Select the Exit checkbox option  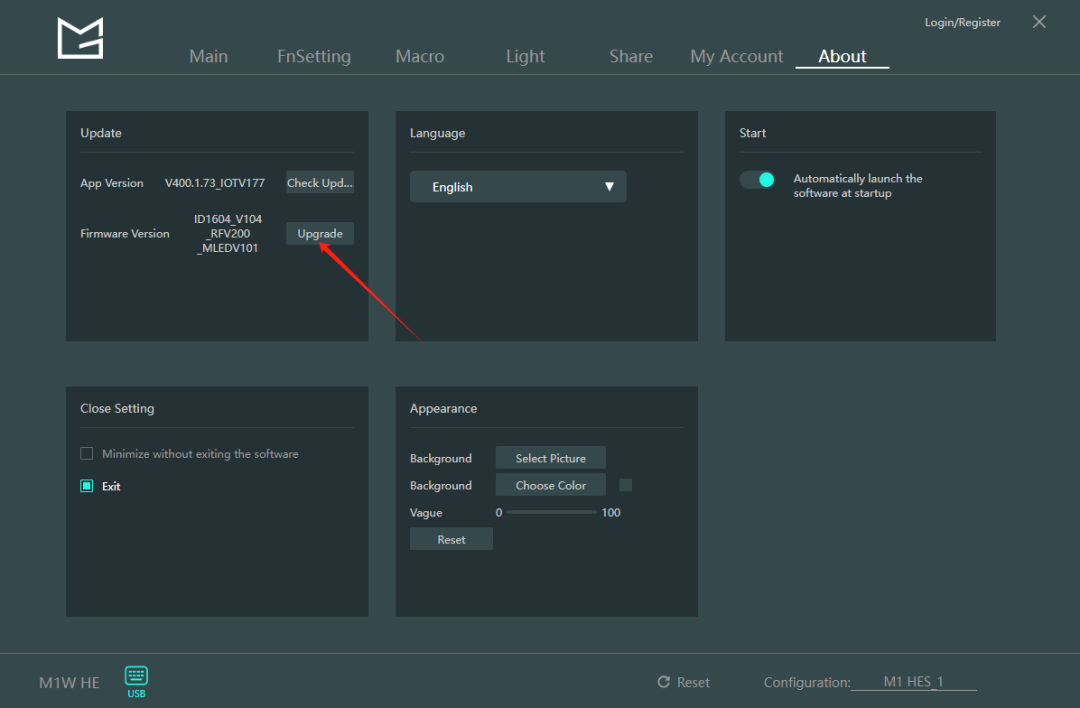87,486
